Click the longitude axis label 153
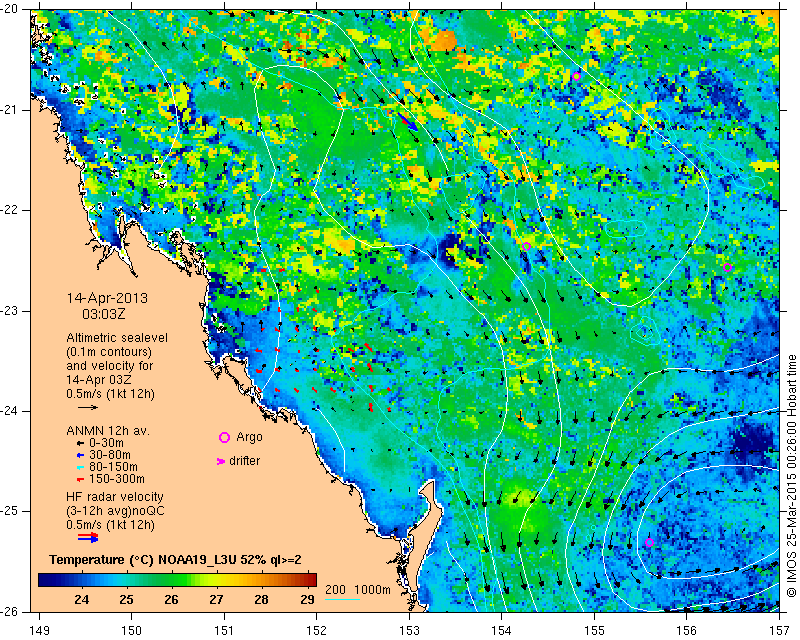Viewport: 800px width, 640px height. (x=409, y=631)
